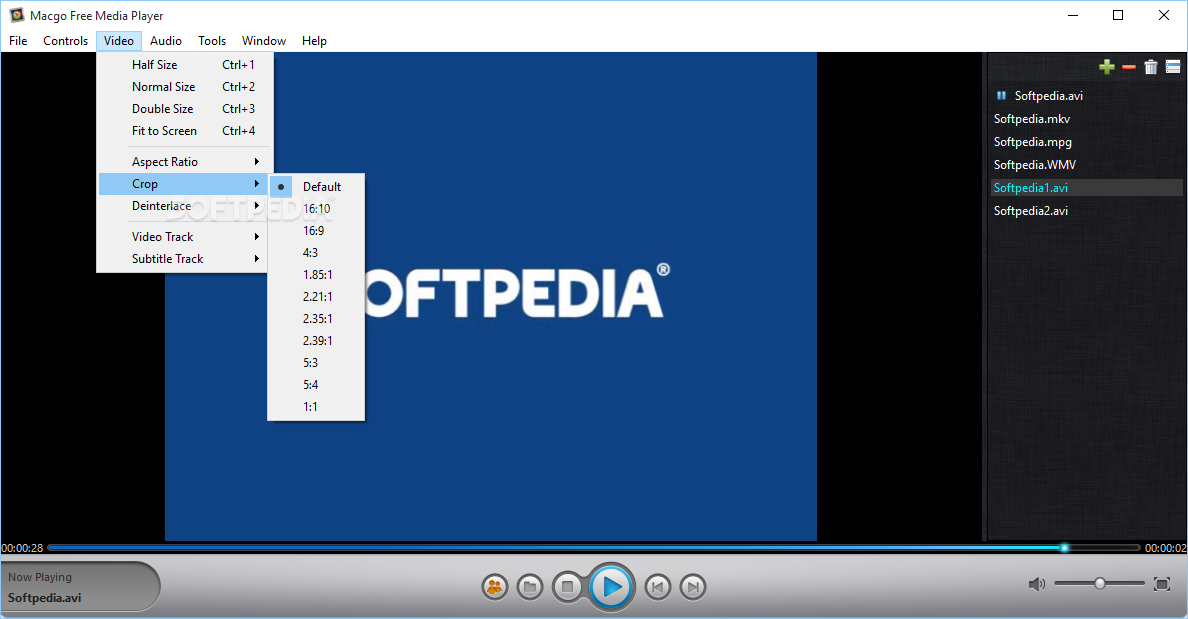Click the trash can clear playlist icon
Screen dimensions: 1188x619
coord(1151,67)
